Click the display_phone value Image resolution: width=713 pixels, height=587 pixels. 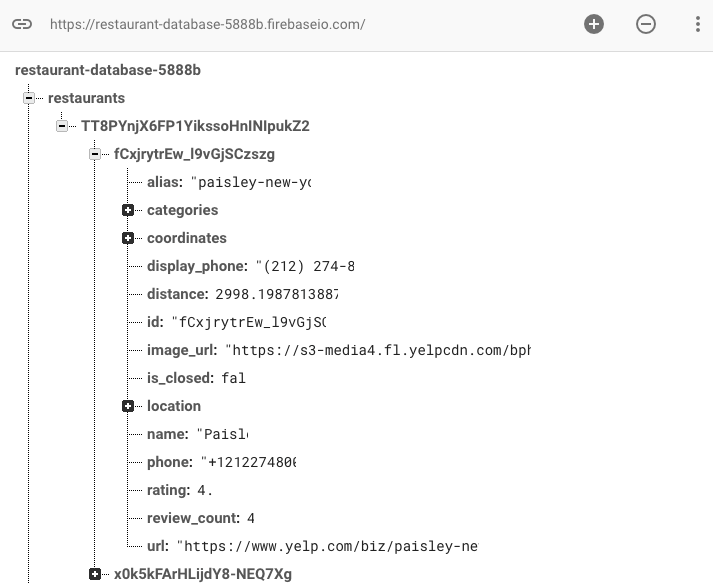(x=305, y=267)
